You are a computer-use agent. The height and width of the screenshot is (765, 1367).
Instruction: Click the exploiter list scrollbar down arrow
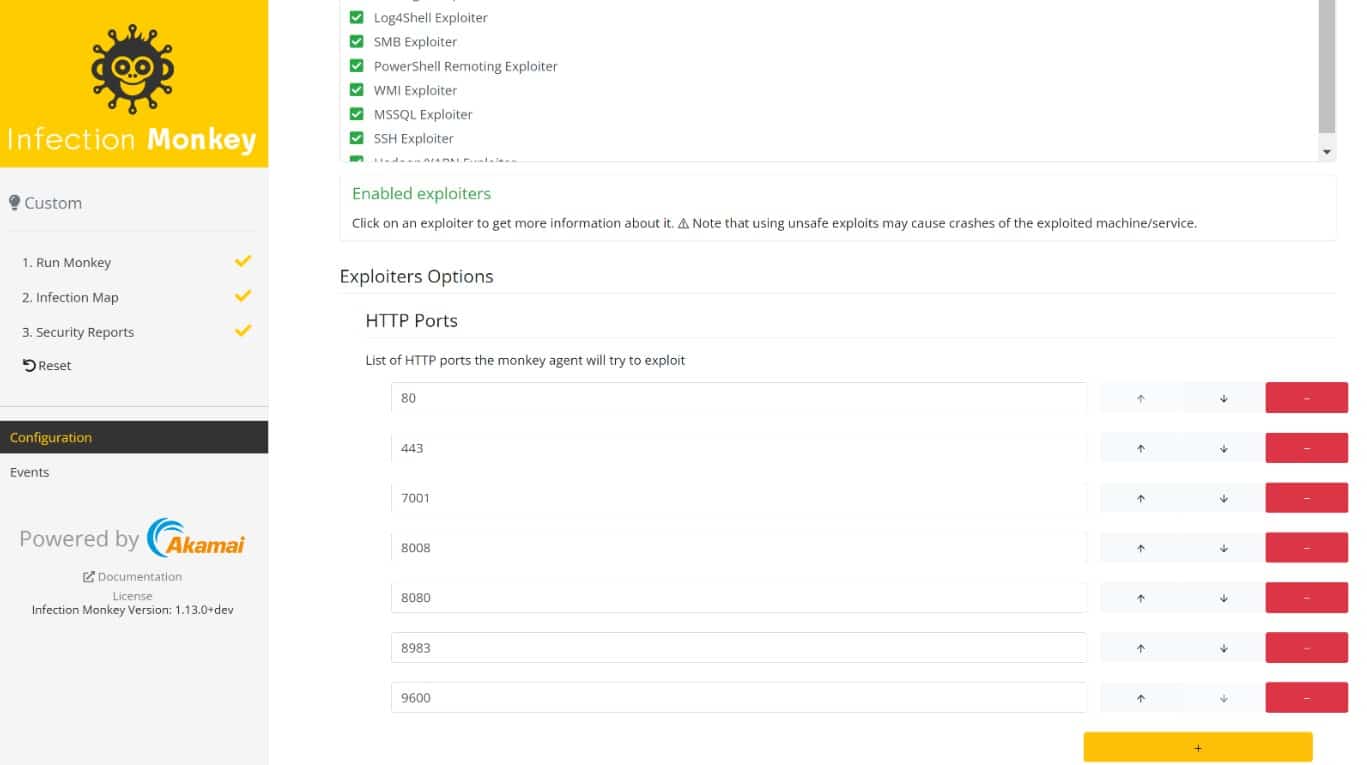pyautogui.click(x=1327, y=151)
